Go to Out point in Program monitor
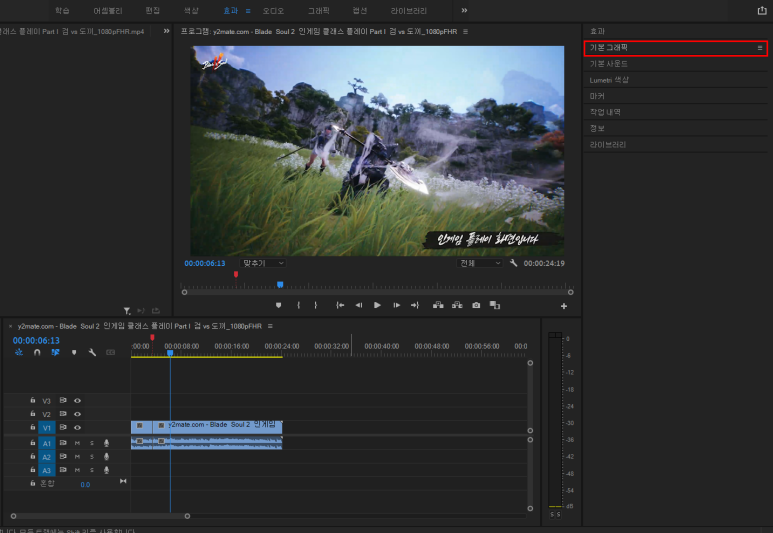Image resolution: width=773 pixels, height=533 pixels. click(415, 305)
